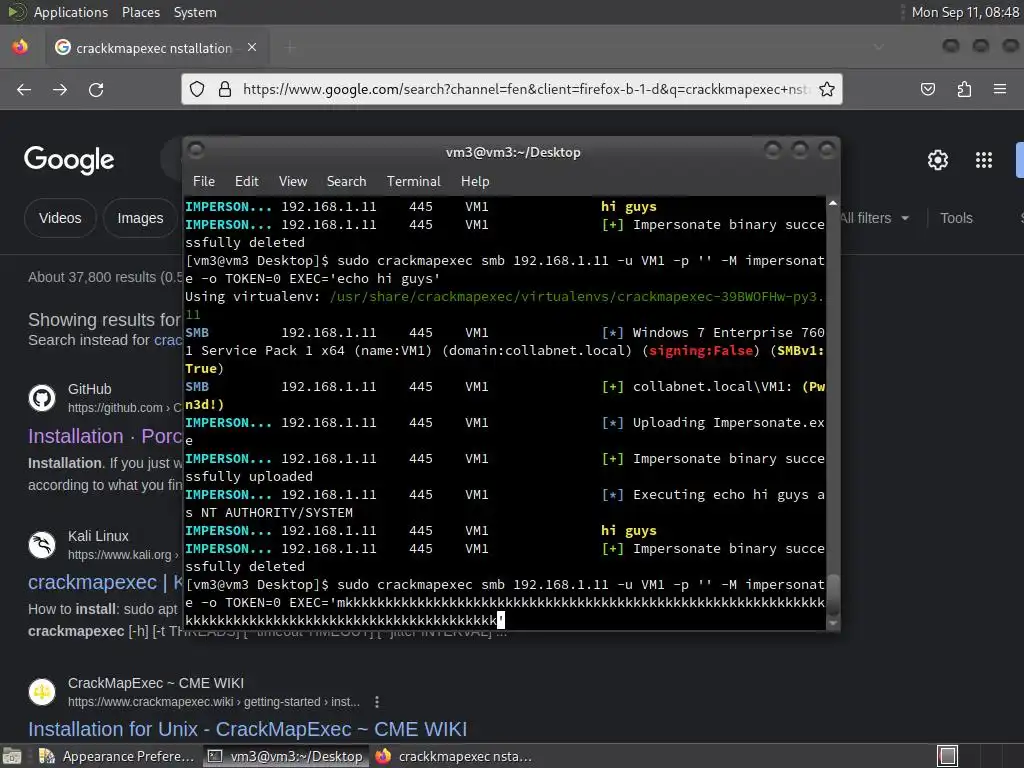This screenshot has height=768, width=1024.
Task: Open the terminal Help menu
Action: click(x=475, y=182)
